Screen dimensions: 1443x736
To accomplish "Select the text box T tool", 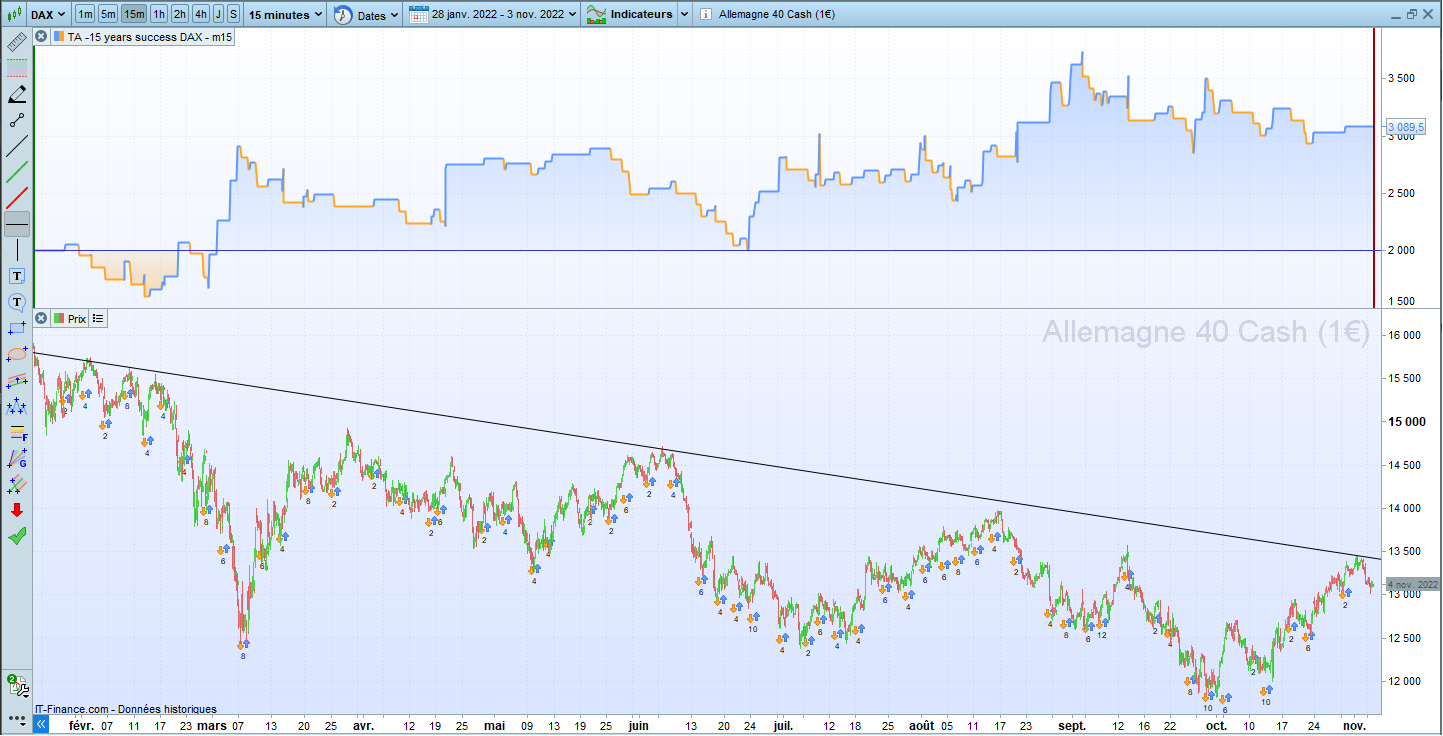I will tap(17, 276).
